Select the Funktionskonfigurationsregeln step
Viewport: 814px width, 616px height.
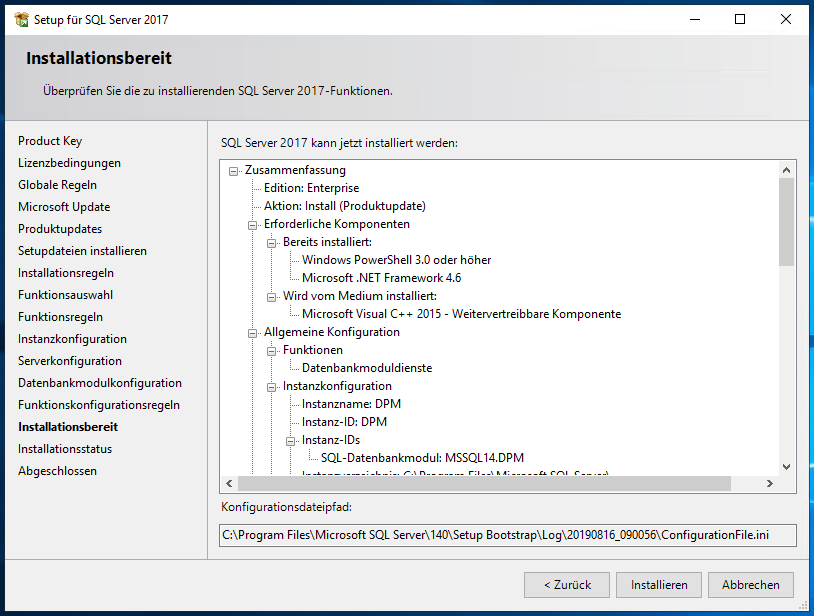coord(99,405)
